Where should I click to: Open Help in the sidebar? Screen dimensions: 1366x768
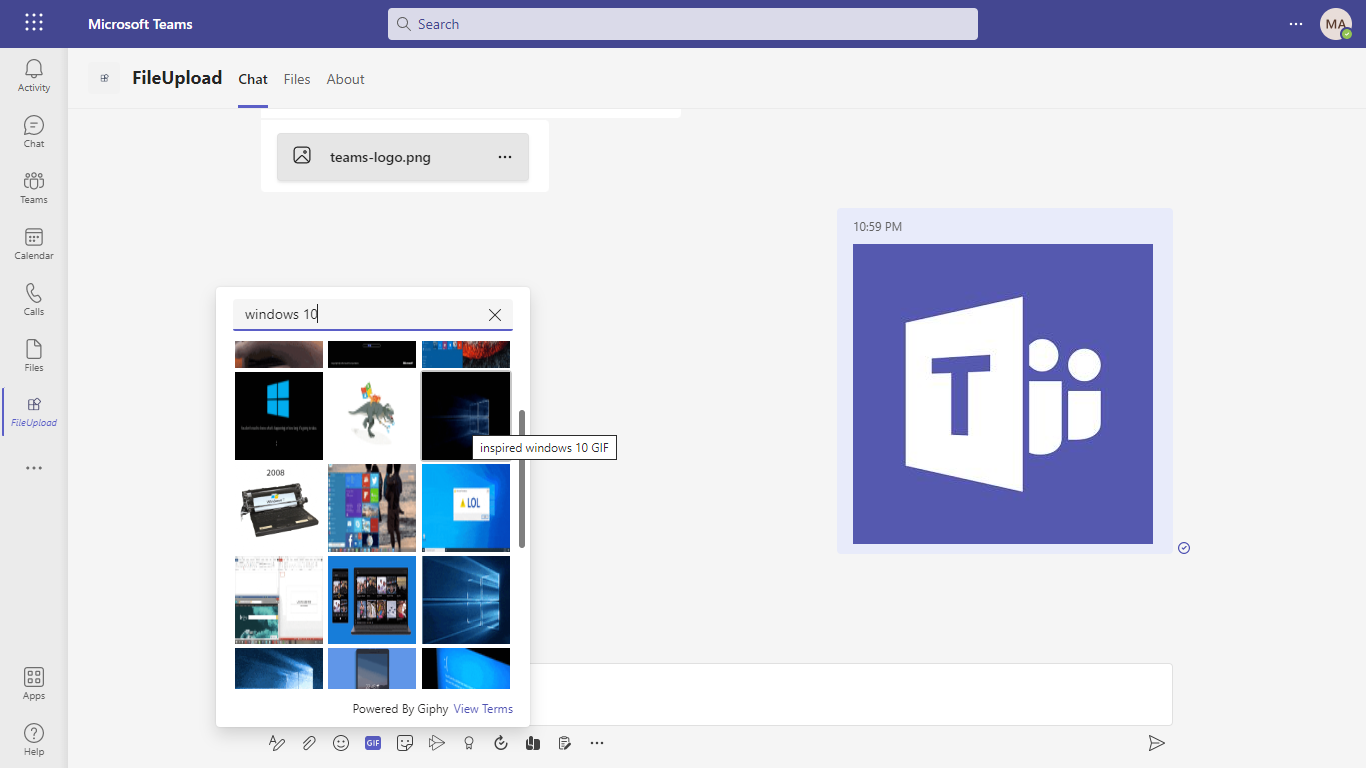coord(34,739)
